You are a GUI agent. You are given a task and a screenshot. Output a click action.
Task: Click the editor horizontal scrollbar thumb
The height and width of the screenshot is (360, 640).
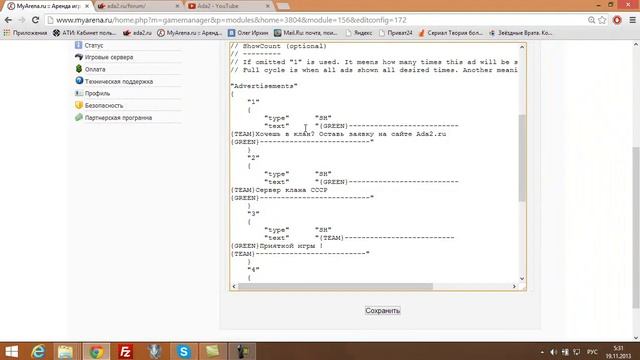click(335, 286)
